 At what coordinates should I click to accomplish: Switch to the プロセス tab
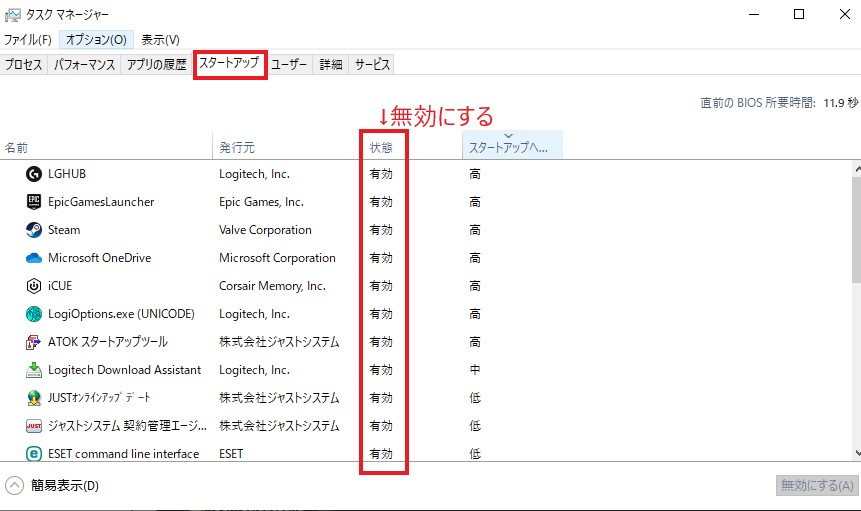pos(24,65)
